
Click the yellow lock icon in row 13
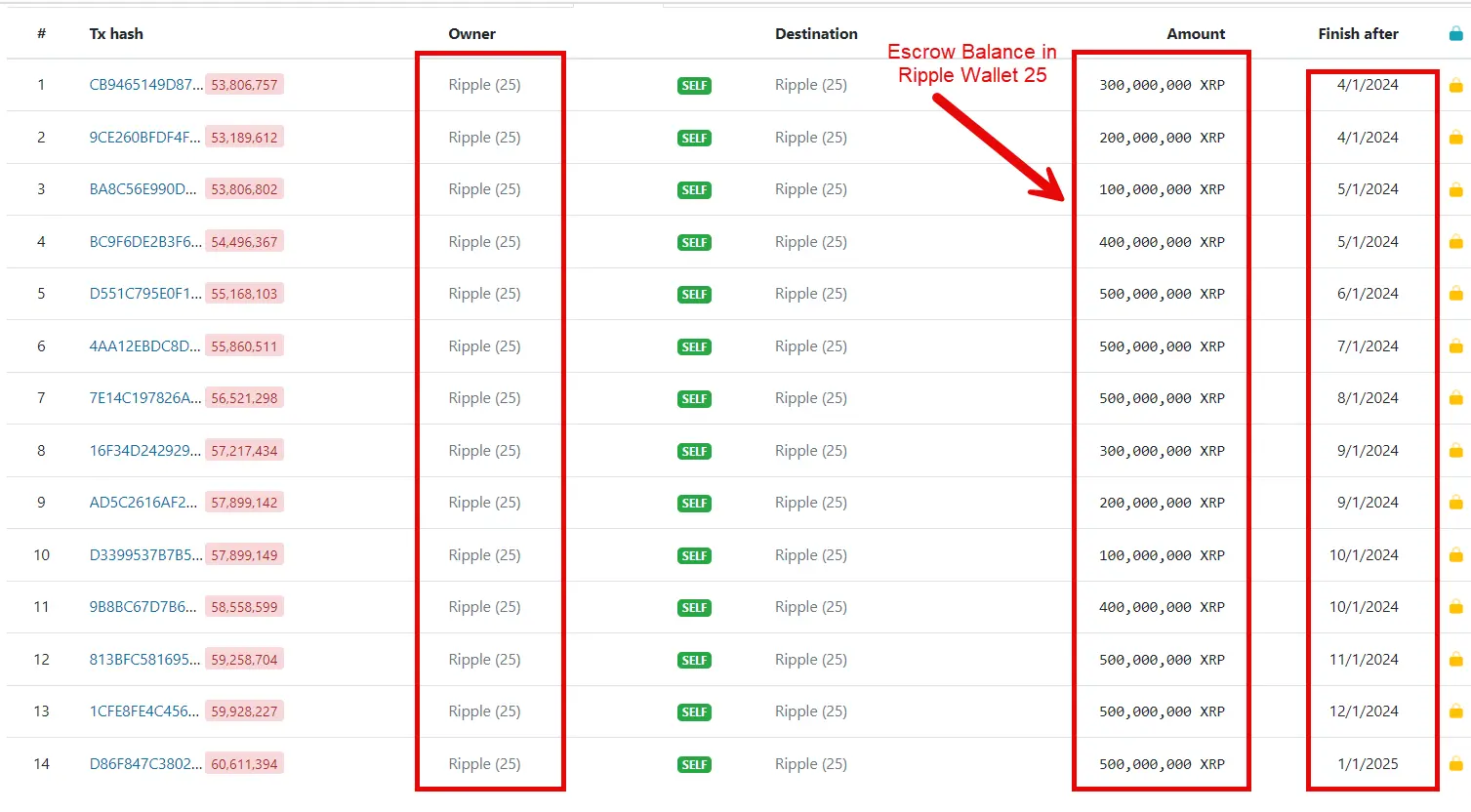tap(1455, 711)
